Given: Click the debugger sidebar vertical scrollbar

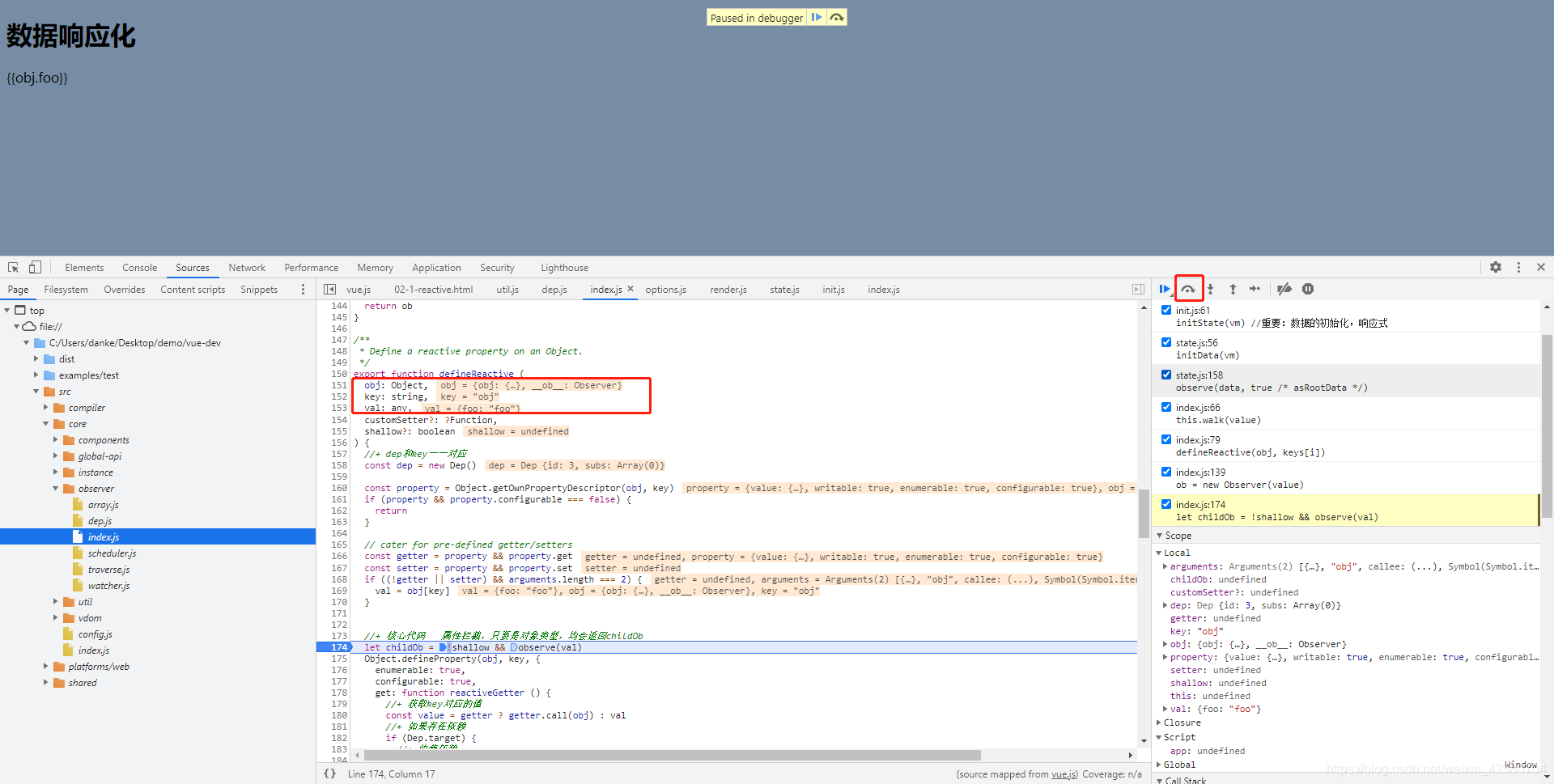Looking at the screenshot, I should point(1547,426).
